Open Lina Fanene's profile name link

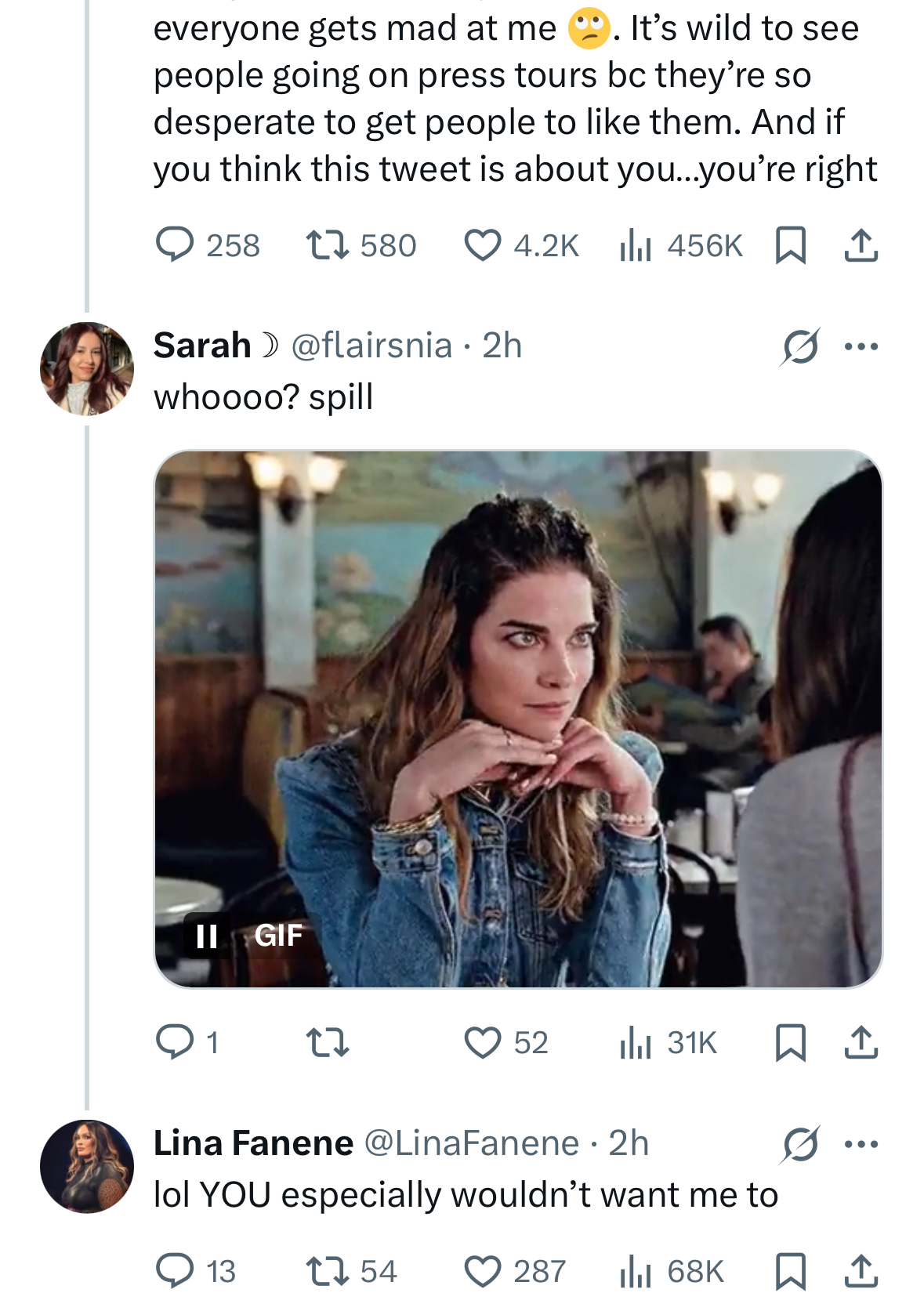click(253, 1143)
